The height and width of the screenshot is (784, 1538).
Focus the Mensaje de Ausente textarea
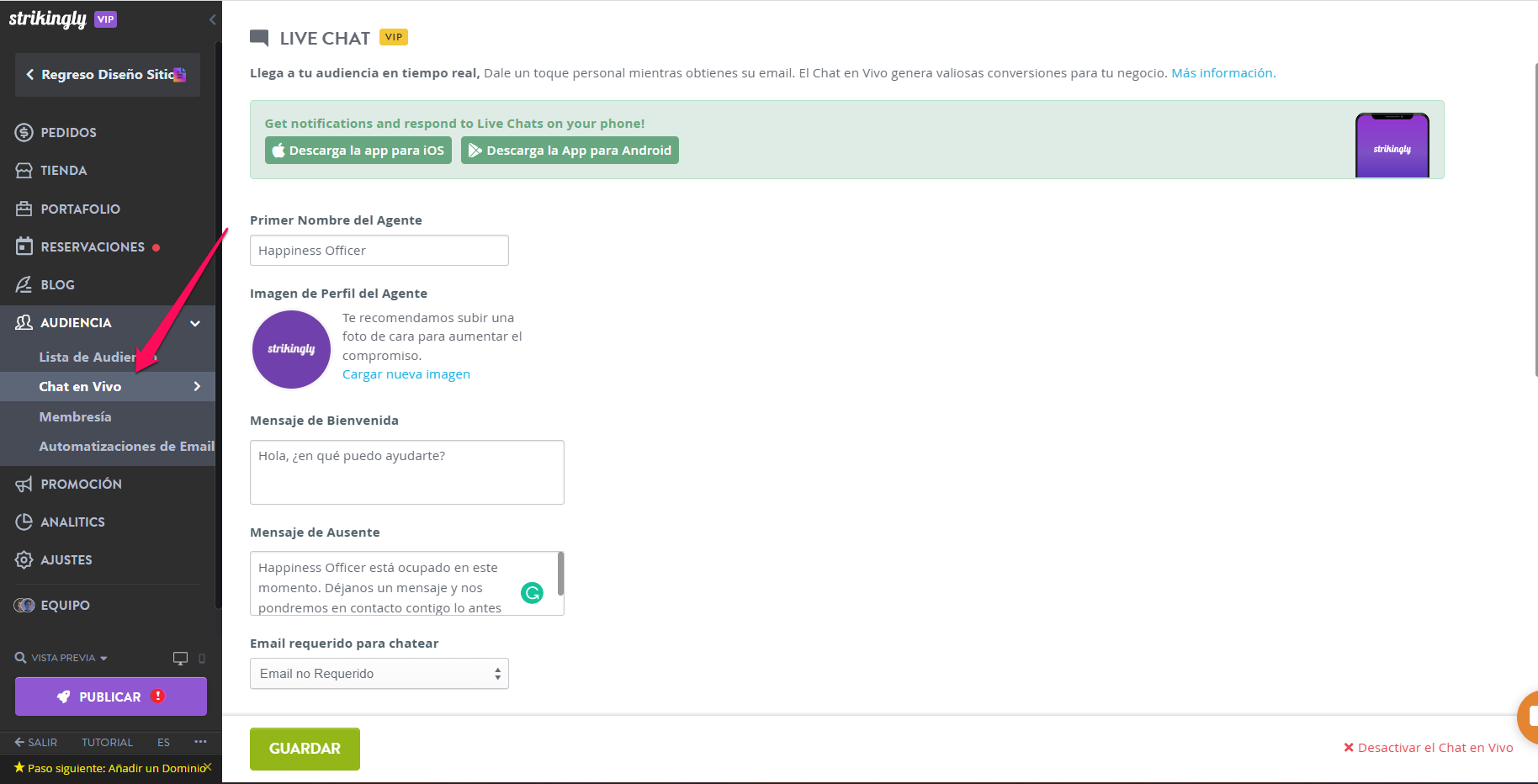407,584
